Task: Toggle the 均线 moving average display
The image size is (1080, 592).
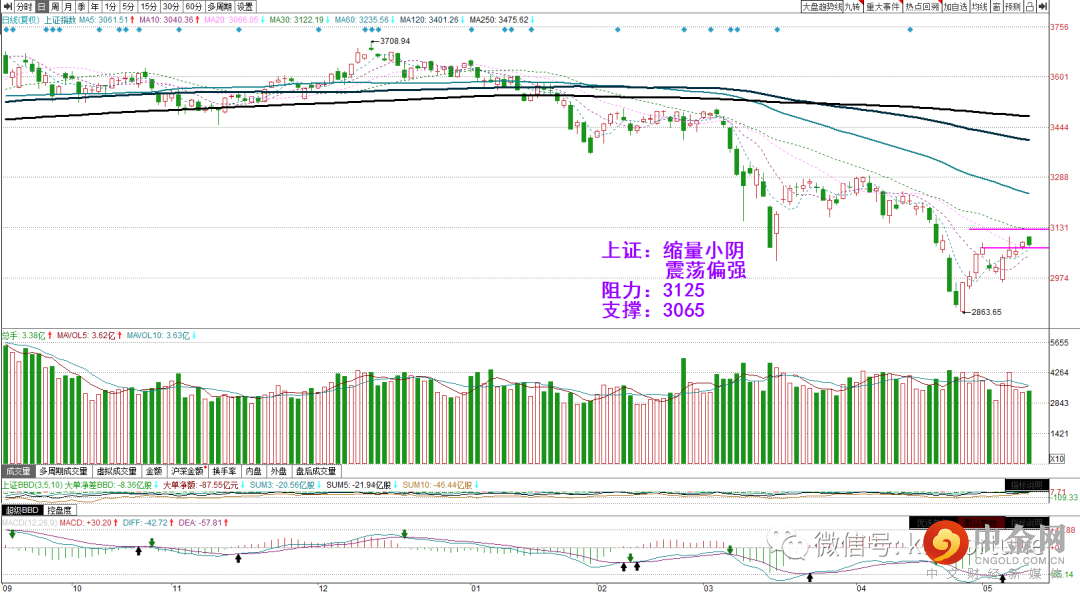Action: coord(979,6)
